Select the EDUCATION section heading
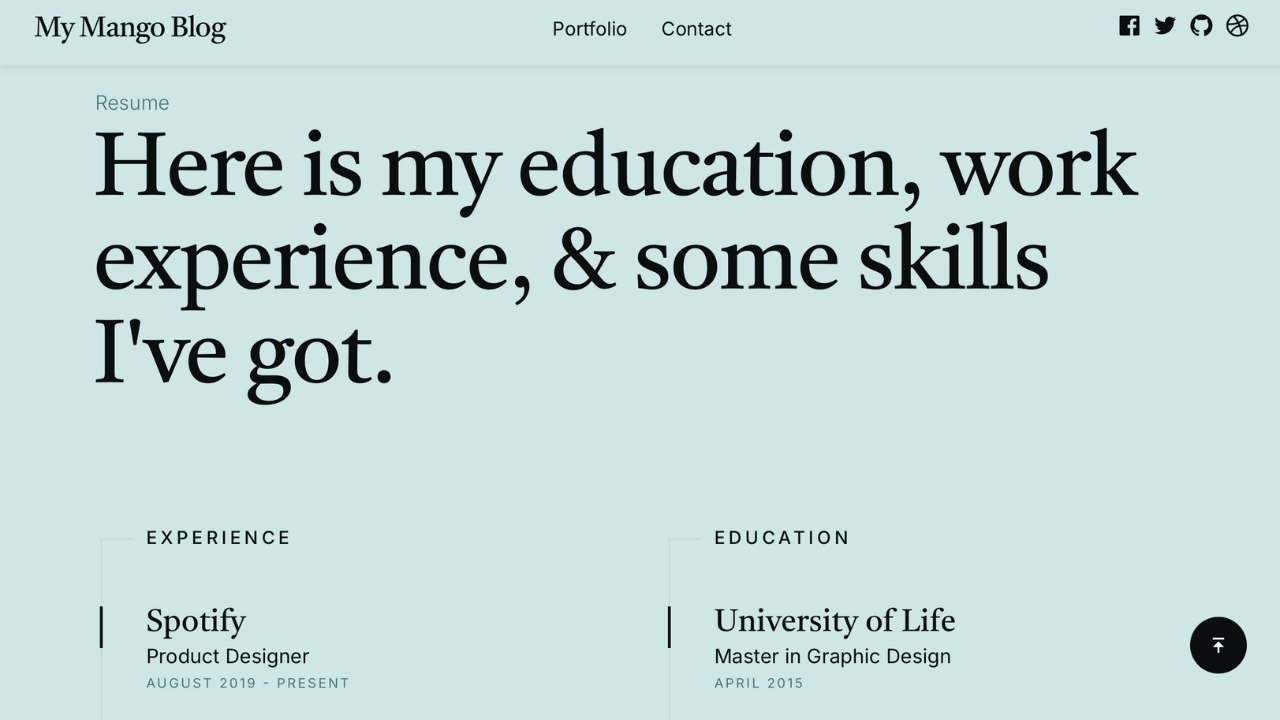 click(x=782, y=538)
